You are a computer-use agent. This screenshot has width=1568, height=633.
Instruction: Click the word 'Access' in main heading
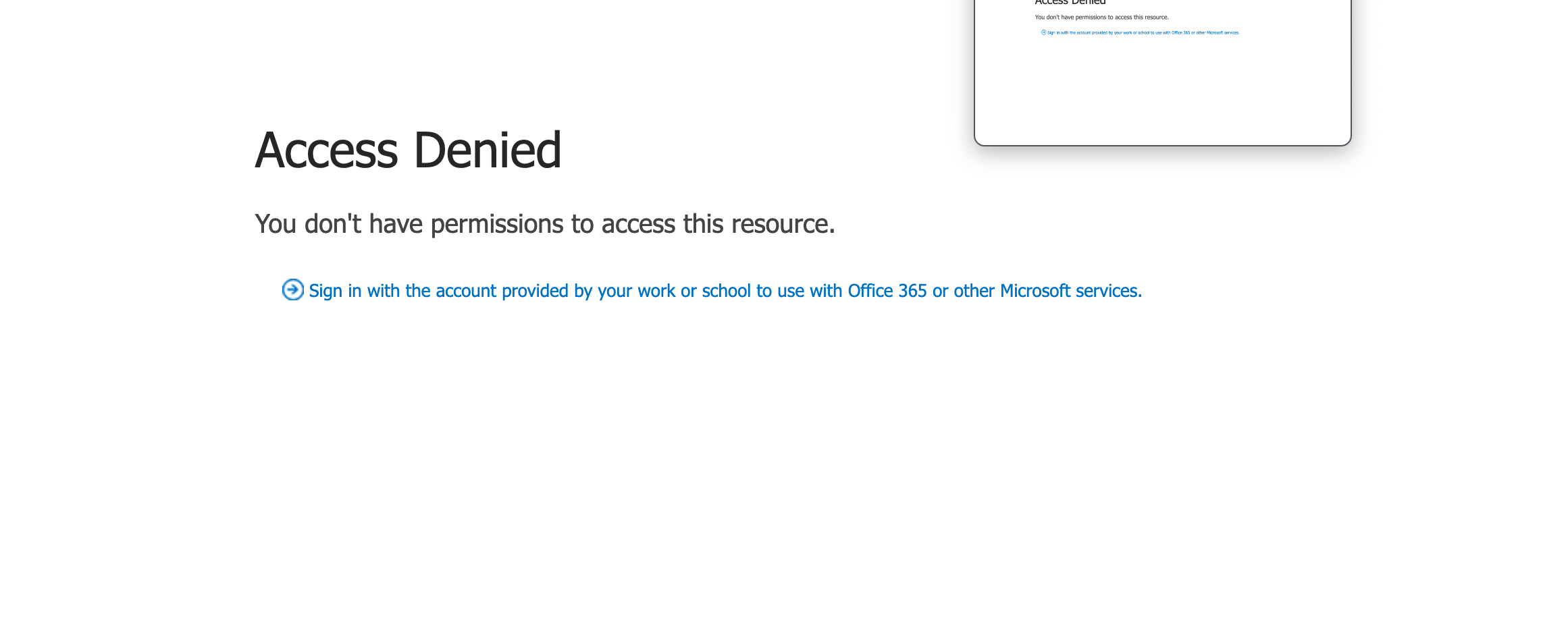click(x=326, y=150)
